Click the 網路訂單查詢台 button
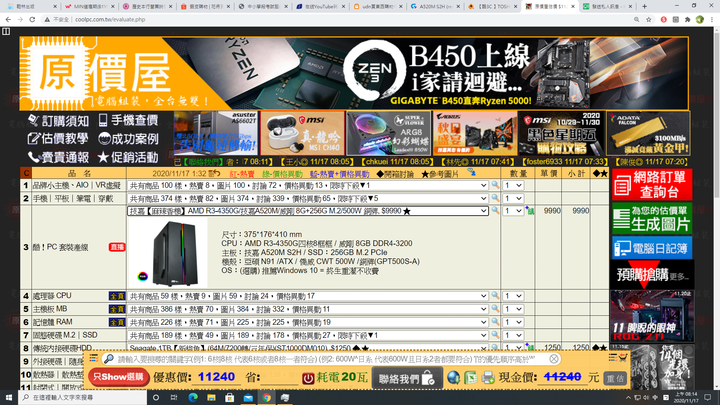The height and width of the screenshot is (405, 720). click(652, 185)
